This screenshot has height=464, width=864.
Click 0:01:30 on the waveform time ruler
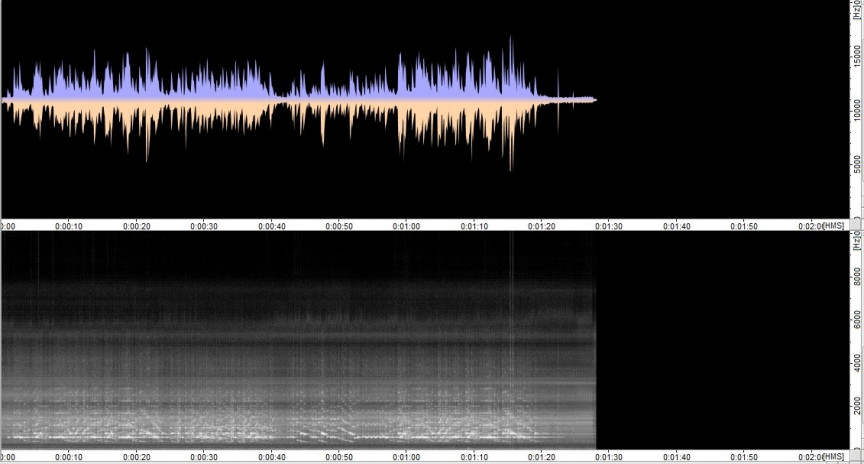coord(609,226)
